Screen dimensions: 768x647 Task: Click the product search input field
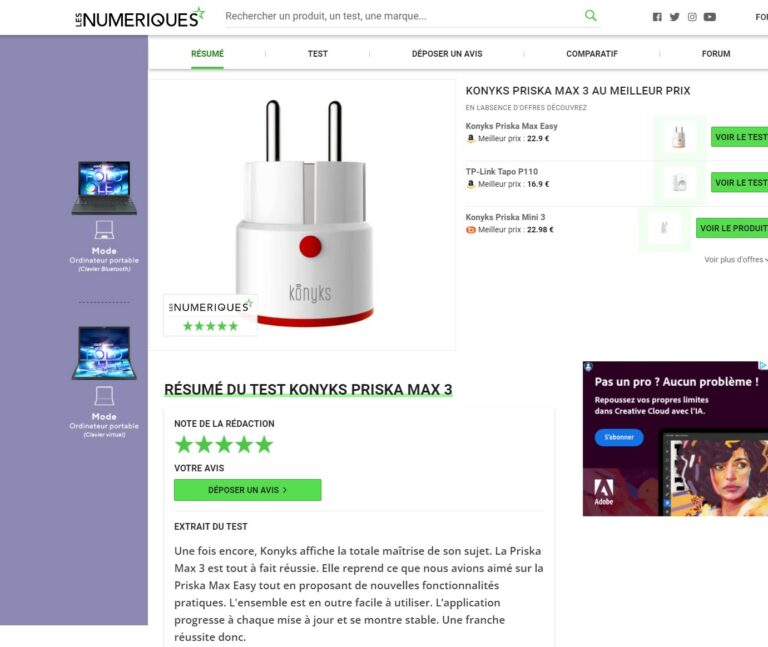pyautogui.click(x=402, y=16)
